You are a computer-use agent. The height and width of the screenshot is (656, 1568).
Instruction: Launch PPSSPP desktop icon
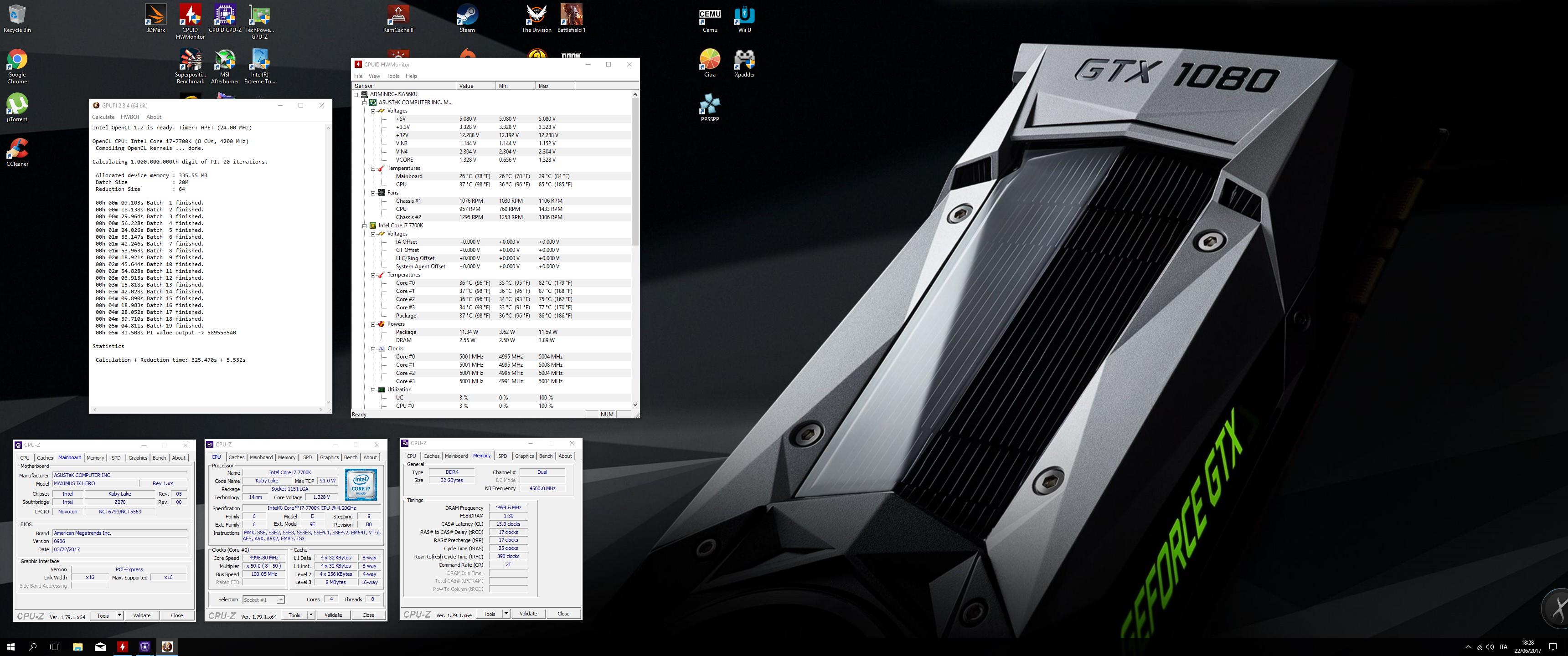710,108
